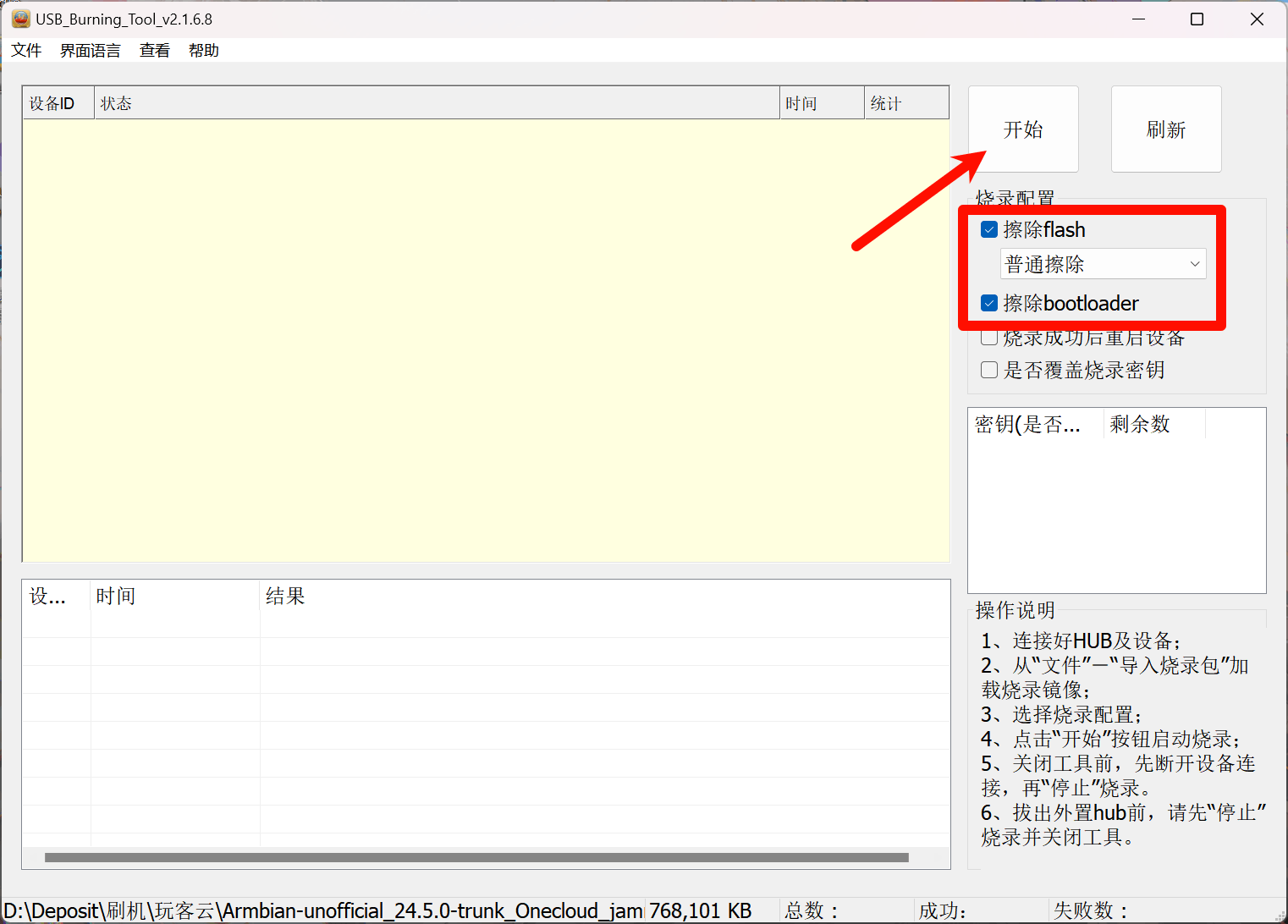The image size is (1288, 924).
Task: Expand the 普通擦除 erase mode dropdown
Action: click(x=1103, y=264)
